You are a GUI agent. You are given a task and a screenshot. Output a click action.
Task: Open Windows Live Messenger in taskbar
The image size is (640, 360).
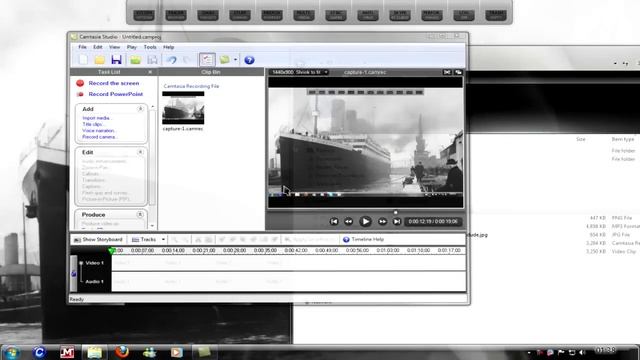[149, 352]
